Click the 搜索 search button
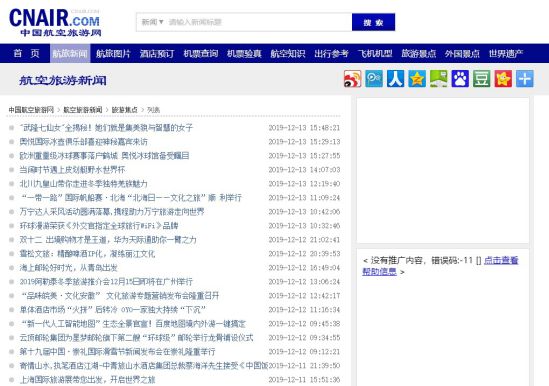 click(373, 22)
